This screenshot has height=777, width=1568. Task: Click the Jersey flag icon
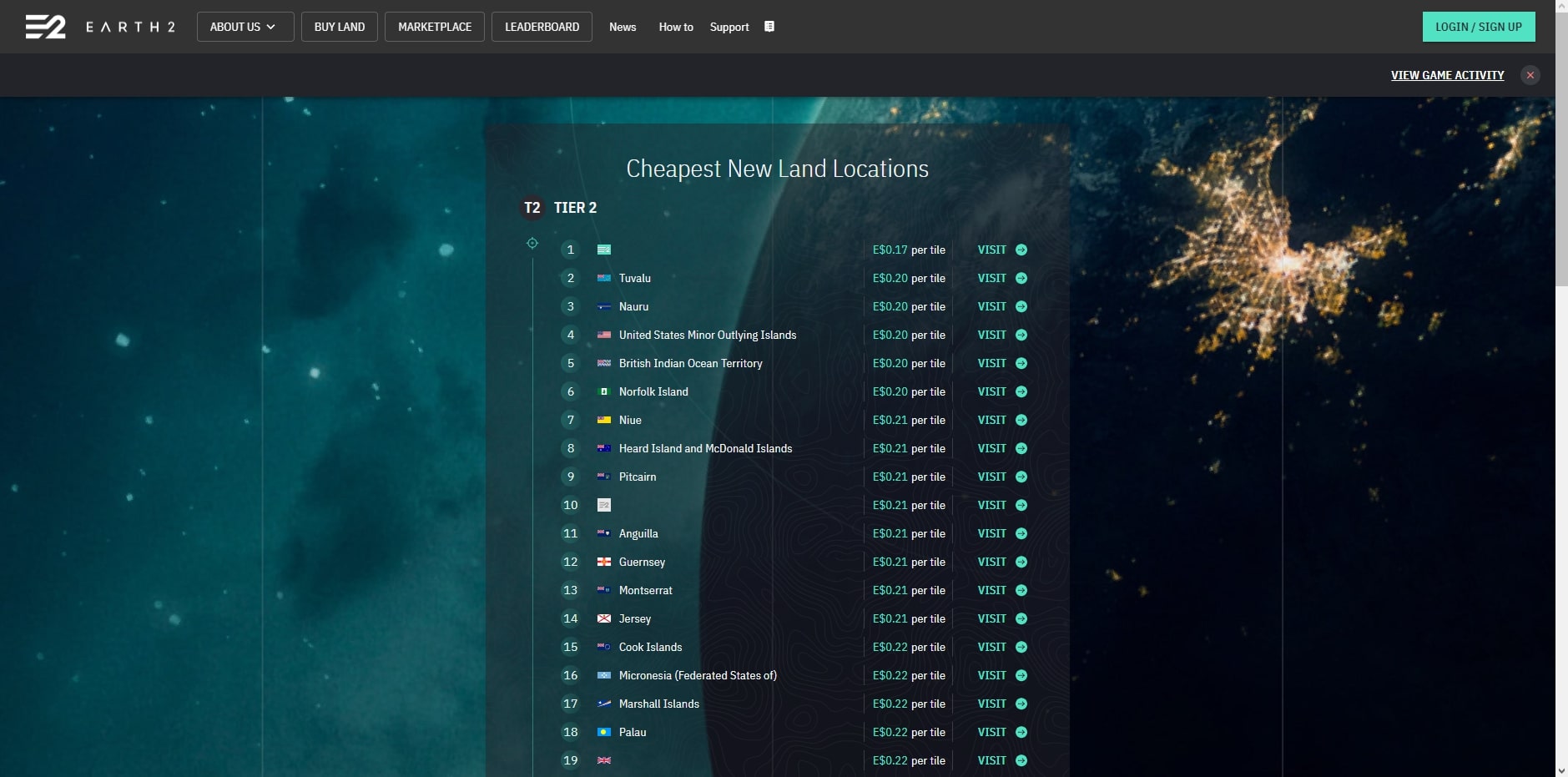point(604,619)
